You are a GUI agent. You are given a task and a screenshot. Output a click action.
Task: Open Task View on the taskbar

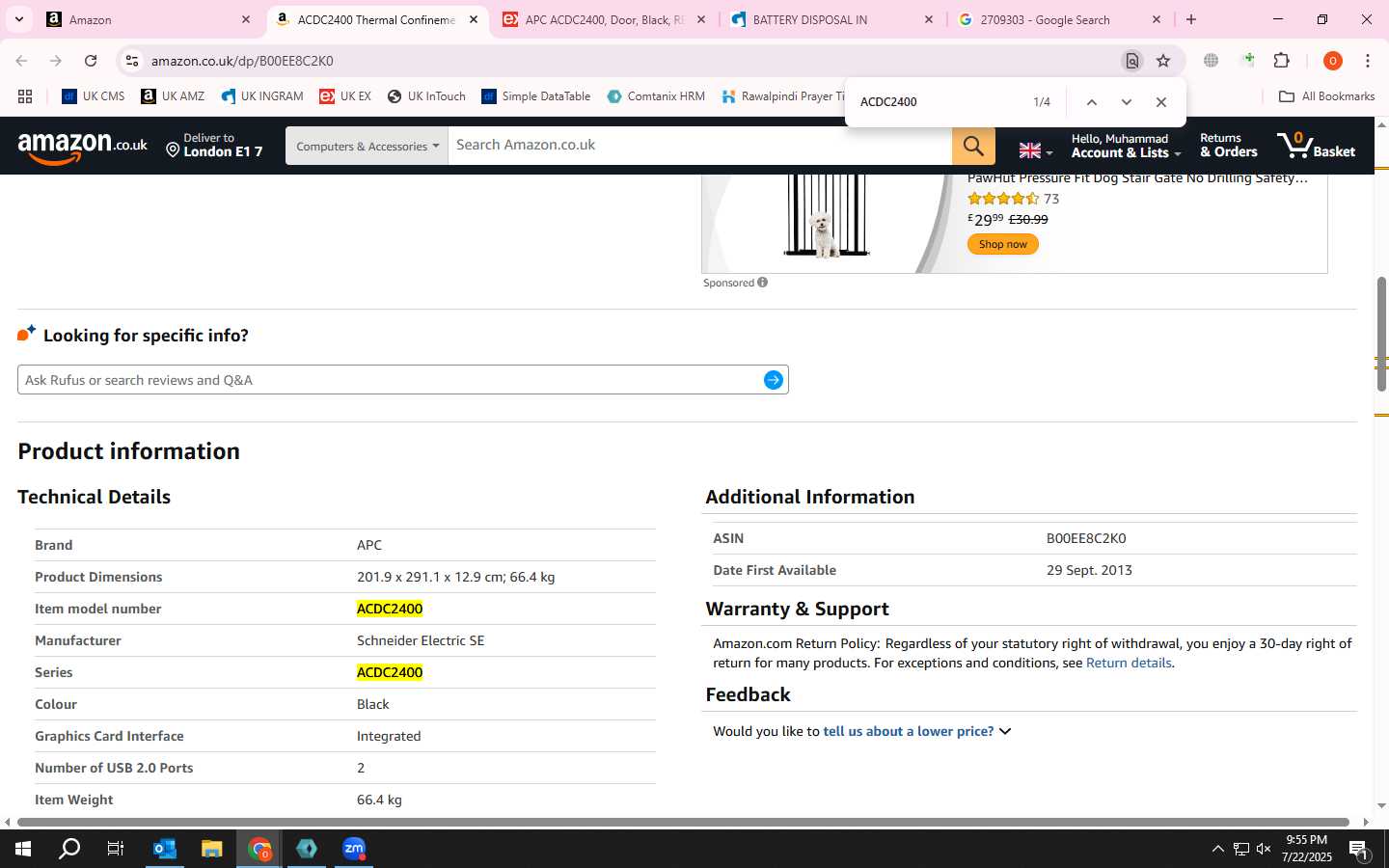point(116,849)
